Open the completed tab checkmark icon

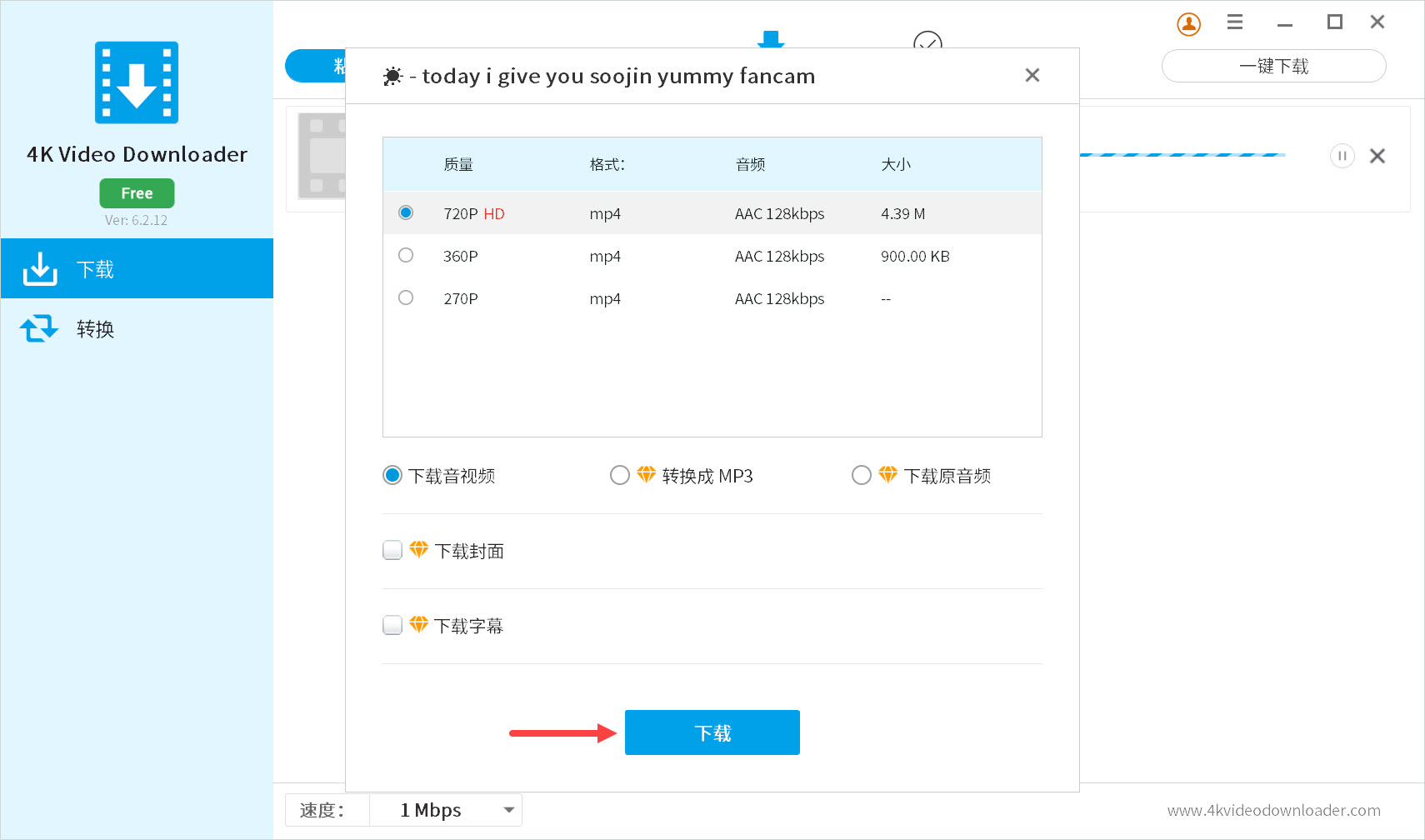(x=927, y=40)
